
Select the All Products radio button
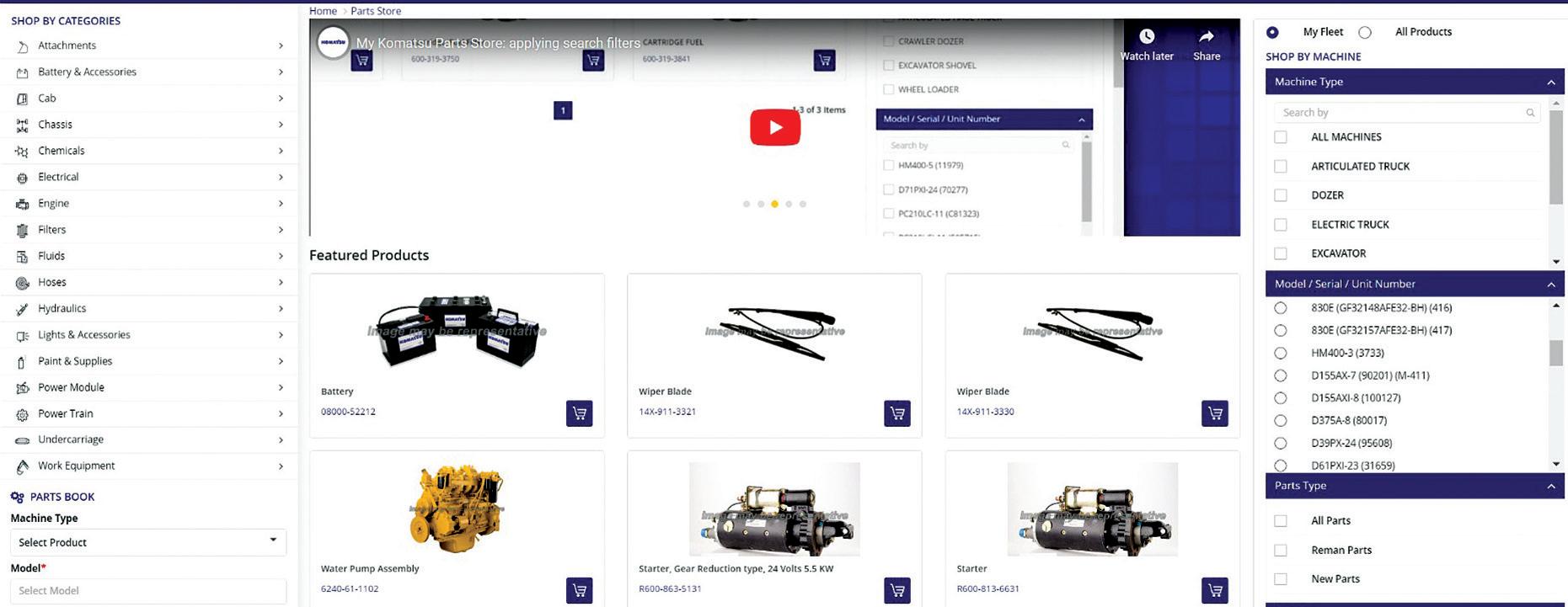coord(1365,32)
